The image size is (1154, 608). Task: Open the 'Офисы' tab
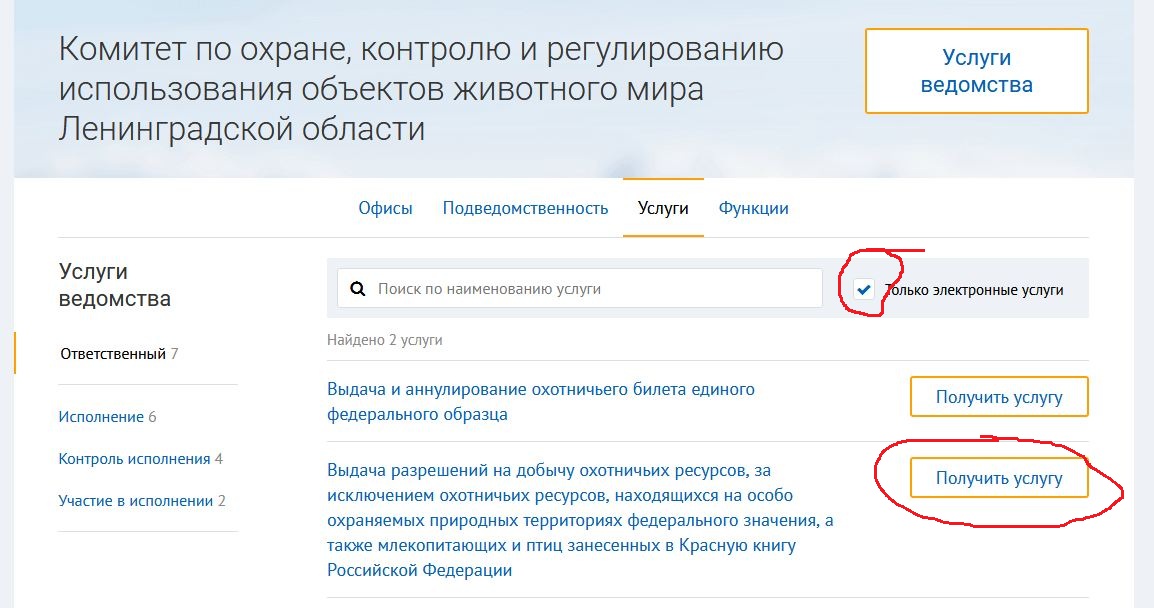coord(385,208)
